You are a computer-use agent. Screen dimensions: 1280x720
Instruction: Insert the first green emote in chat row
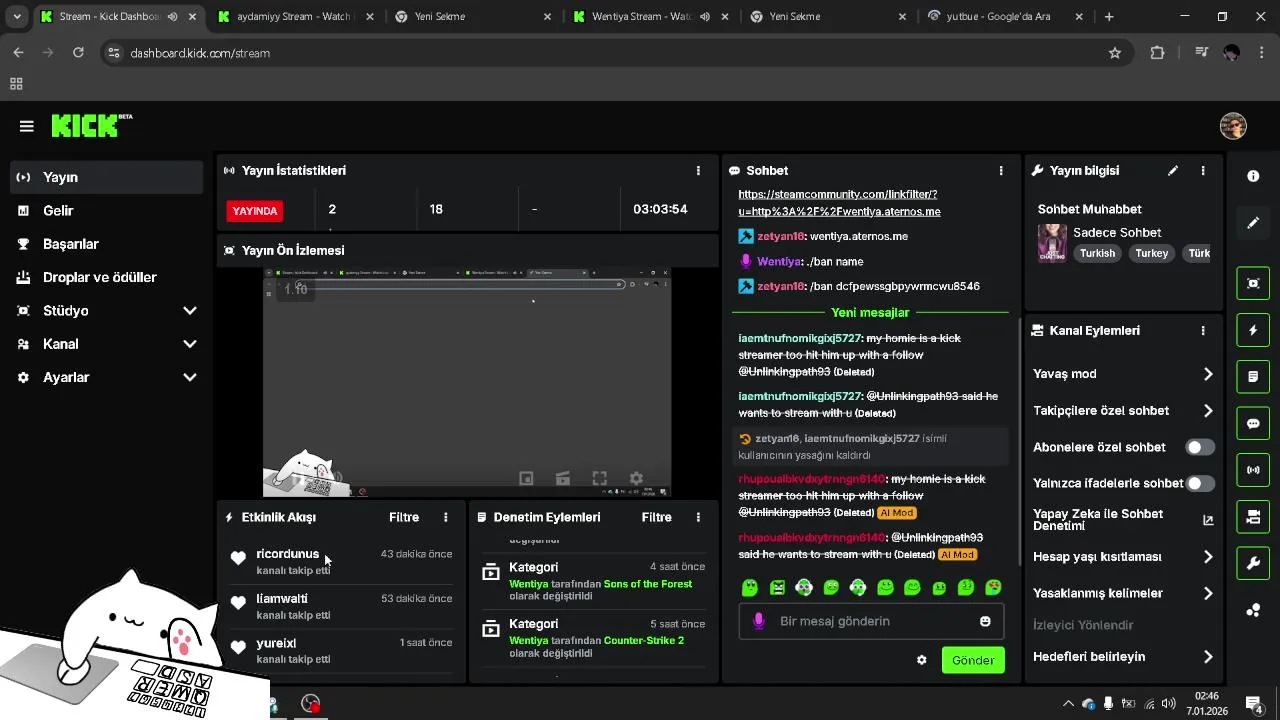750,588
